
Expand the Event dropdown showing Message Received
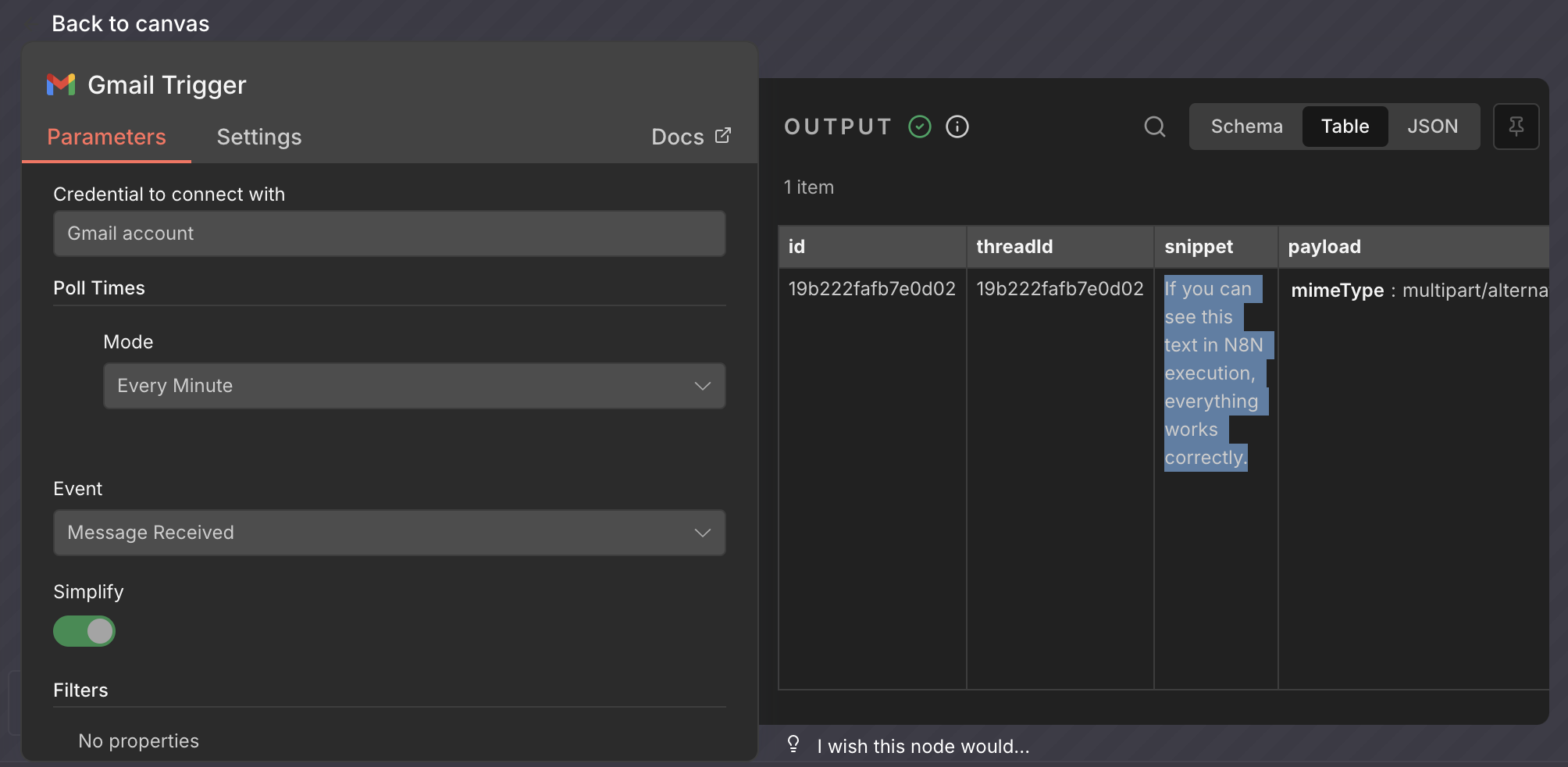pos(389,533)
